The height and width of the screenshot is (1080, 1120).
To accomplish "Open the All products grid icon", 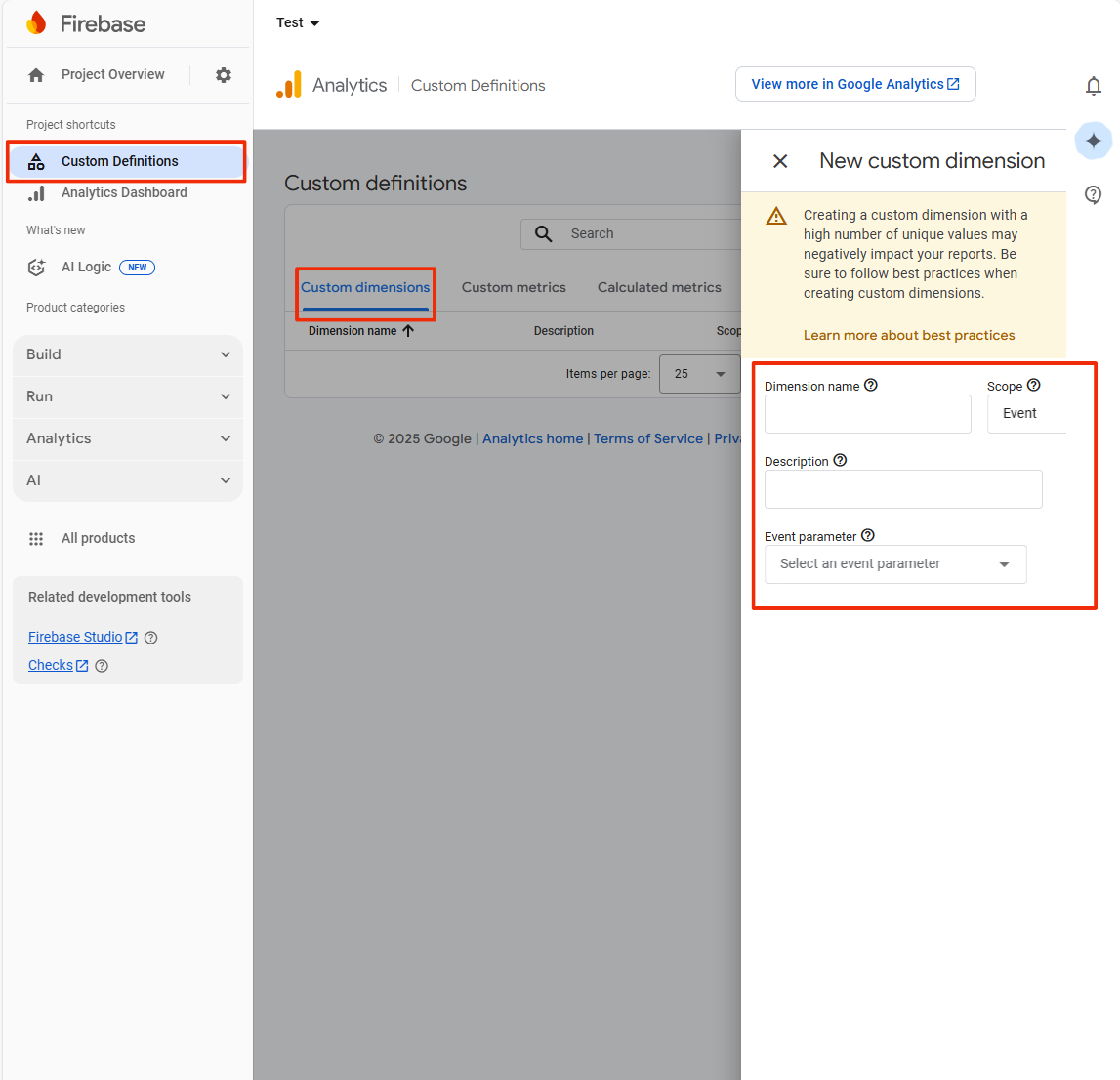I will pos(36,538).
